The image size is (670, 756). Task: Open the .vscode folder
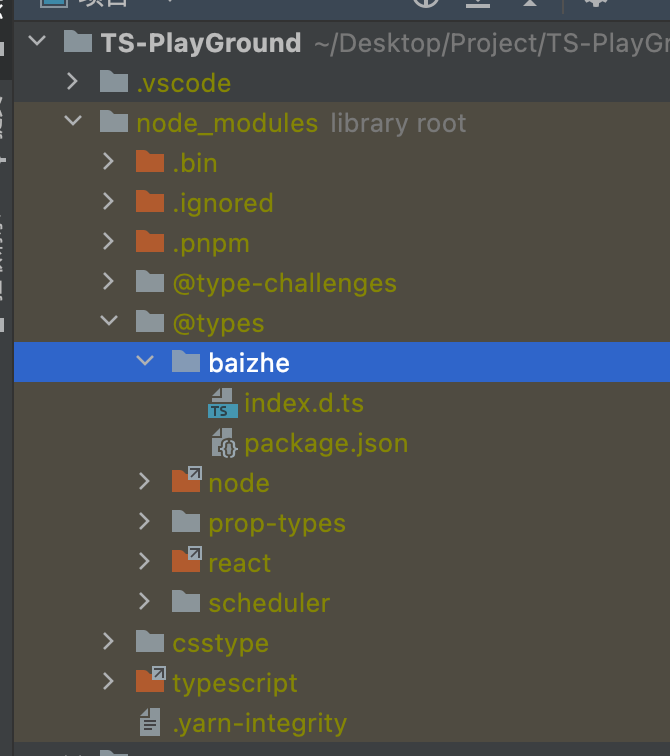pos(184,83)
